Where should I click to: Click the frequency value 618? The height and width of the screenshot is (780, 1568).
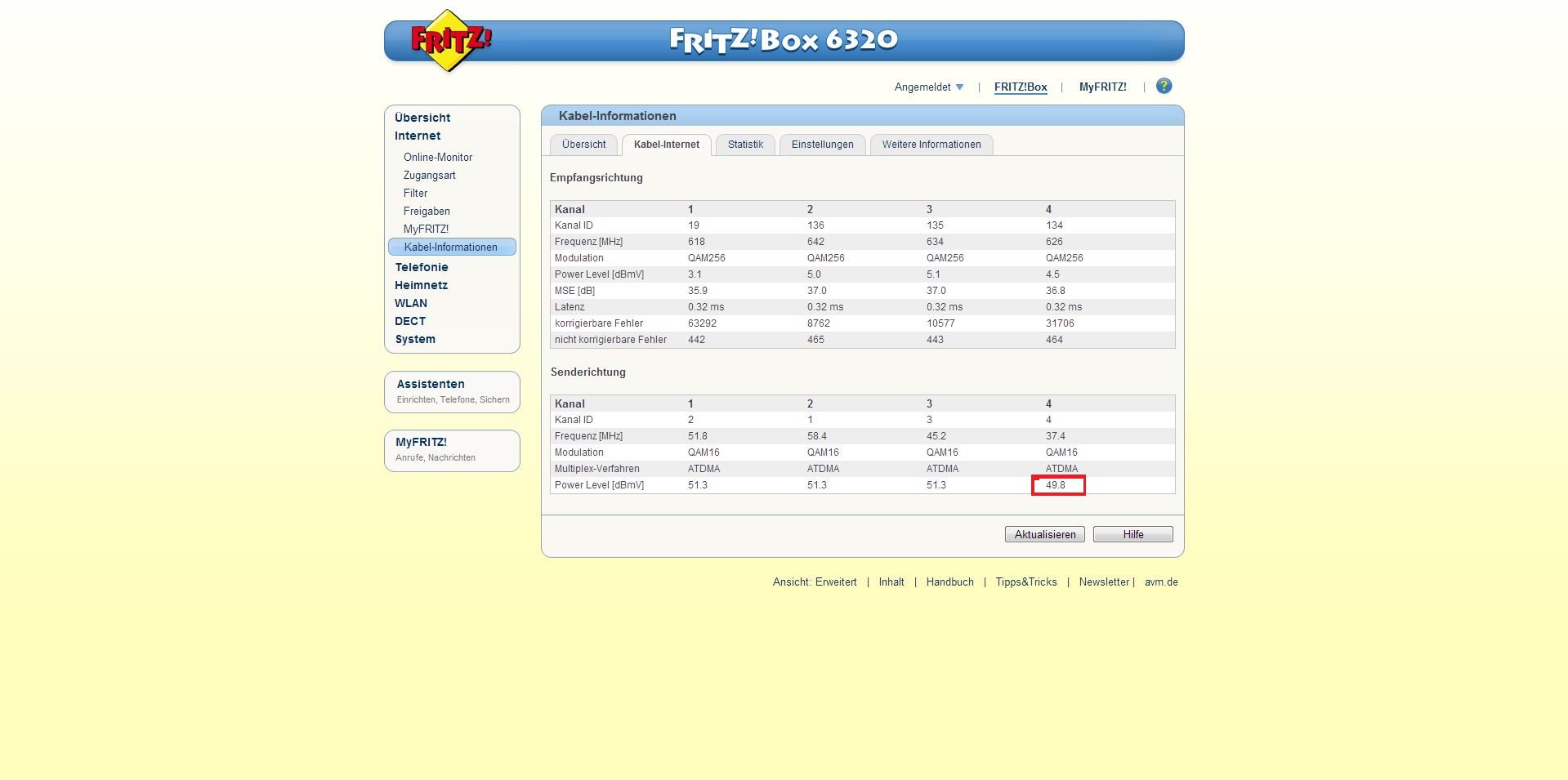[x=696, y=242]
